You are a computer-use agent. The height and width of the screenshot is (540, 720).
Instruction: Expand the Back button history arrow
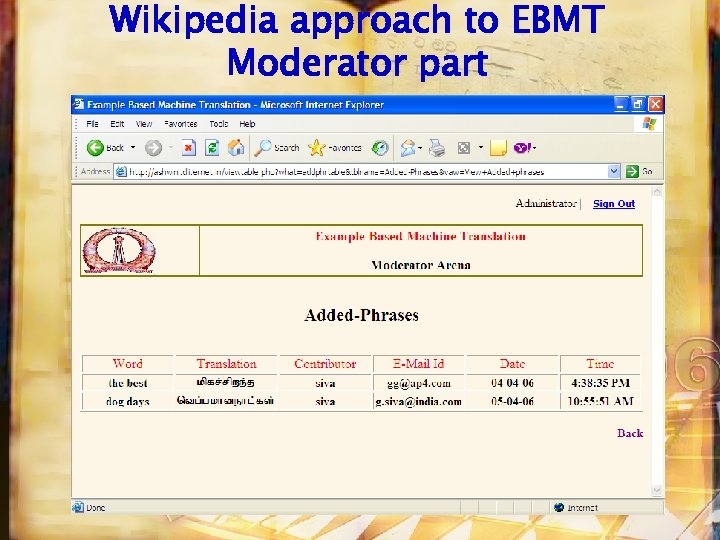coord(133,147)
